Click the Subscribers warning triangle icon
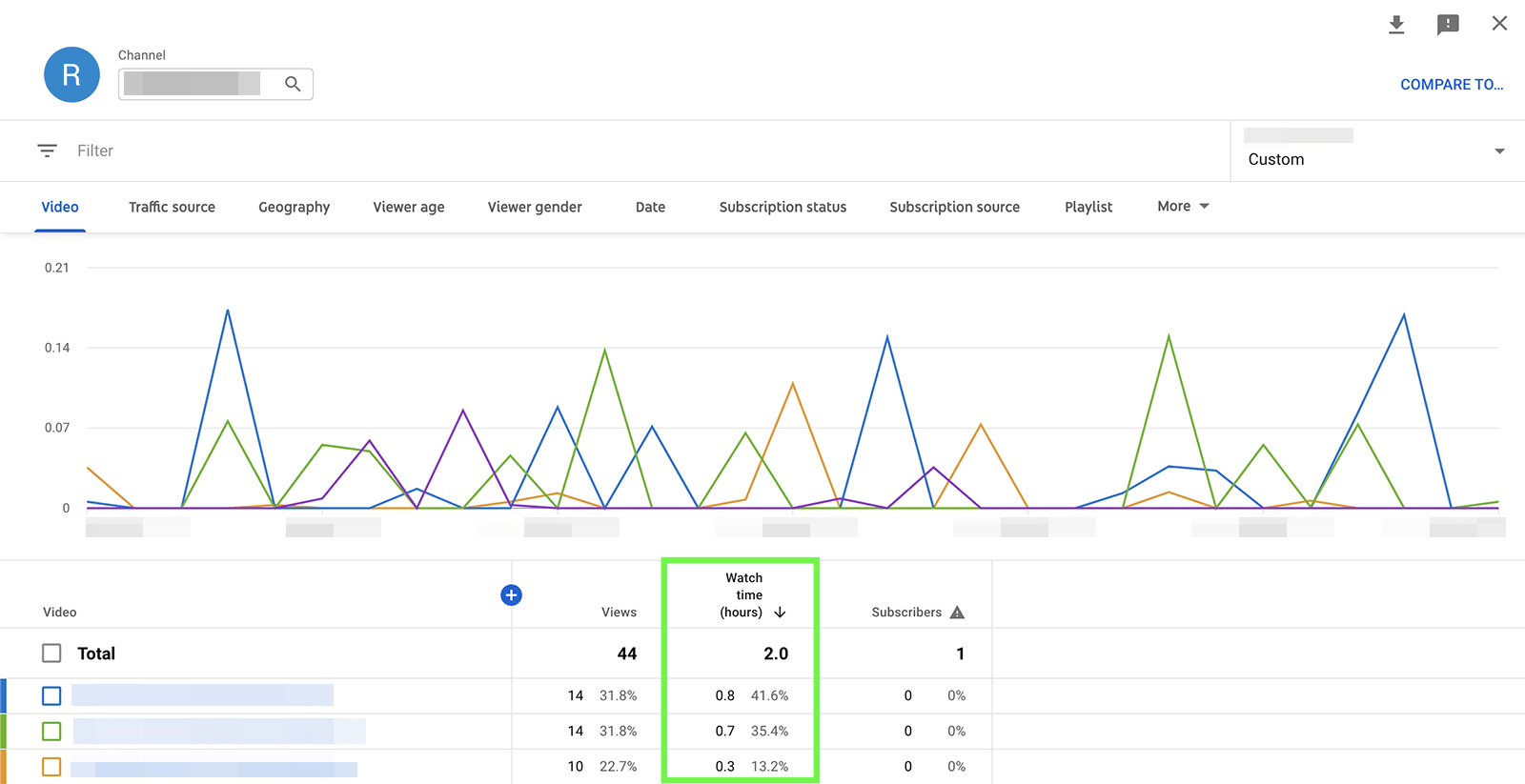This screenshot has height=784, width=1525. (957, 613)
